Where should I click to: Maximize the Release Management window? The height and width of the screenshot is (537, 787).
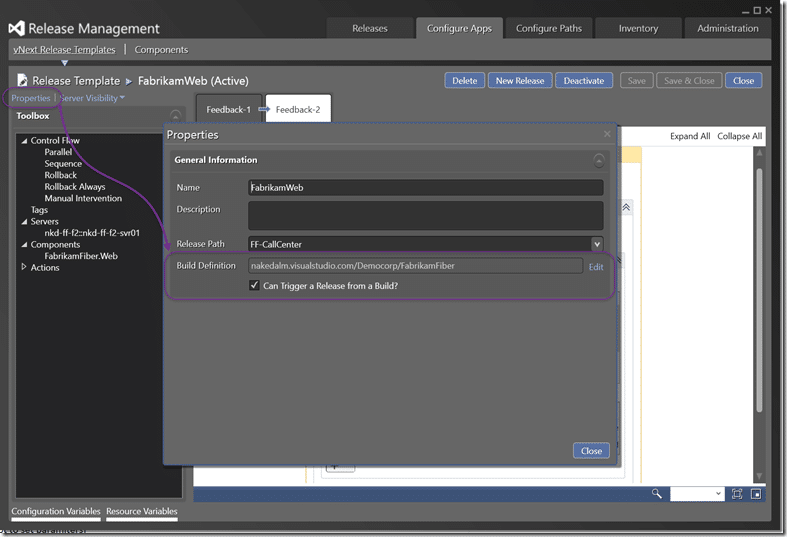757,10
